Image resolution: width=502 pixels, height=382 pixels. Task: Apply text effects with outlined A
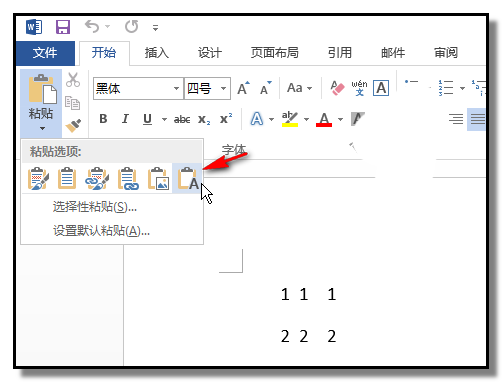257,119
